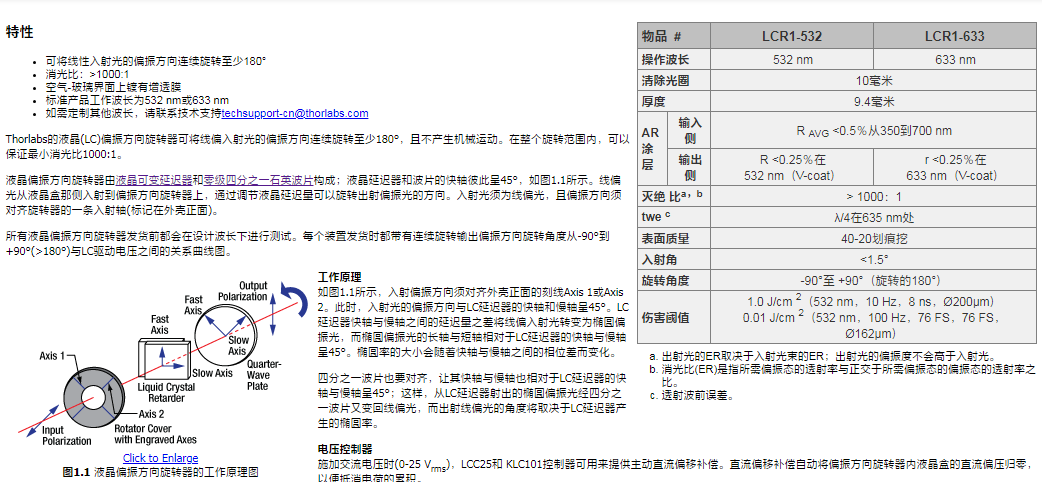The width and height of the screenshot is (1042, 482).
Task: Click the LCR1-633 column header
Action: coord(954,36)
